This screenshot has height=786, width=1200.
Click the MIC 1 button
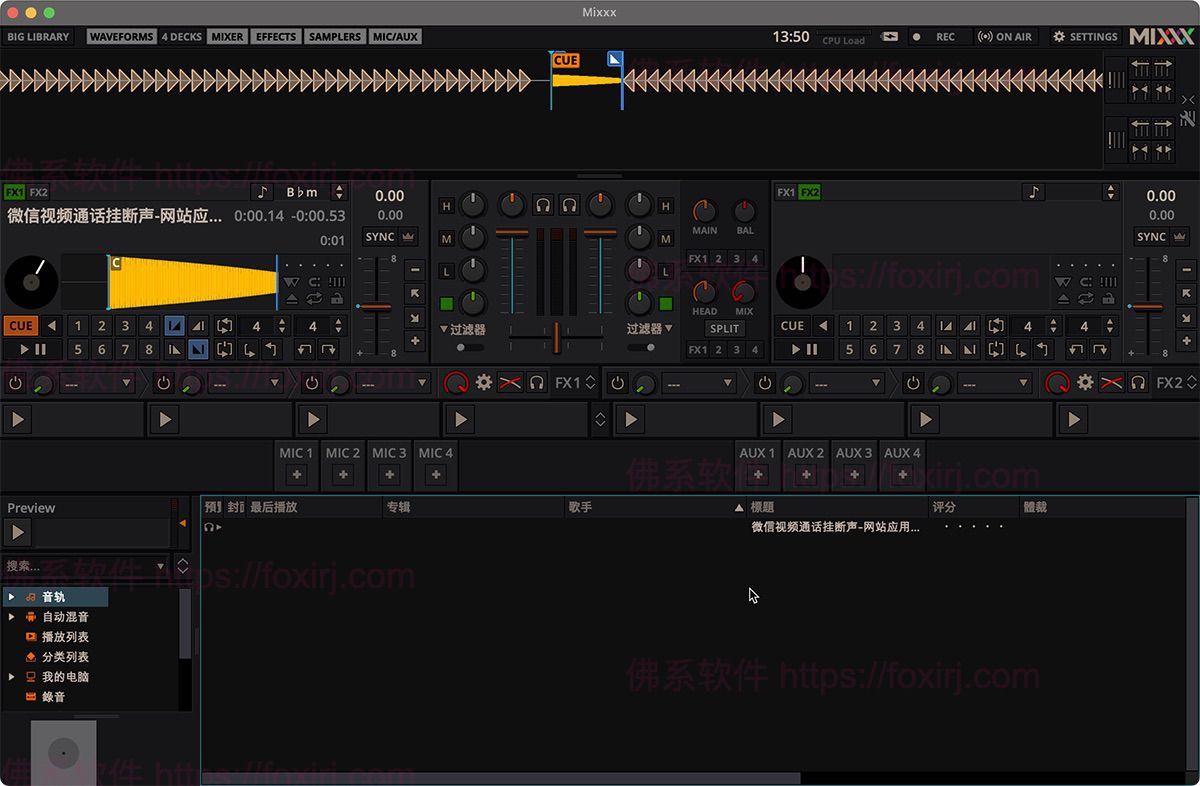[295, 453]
